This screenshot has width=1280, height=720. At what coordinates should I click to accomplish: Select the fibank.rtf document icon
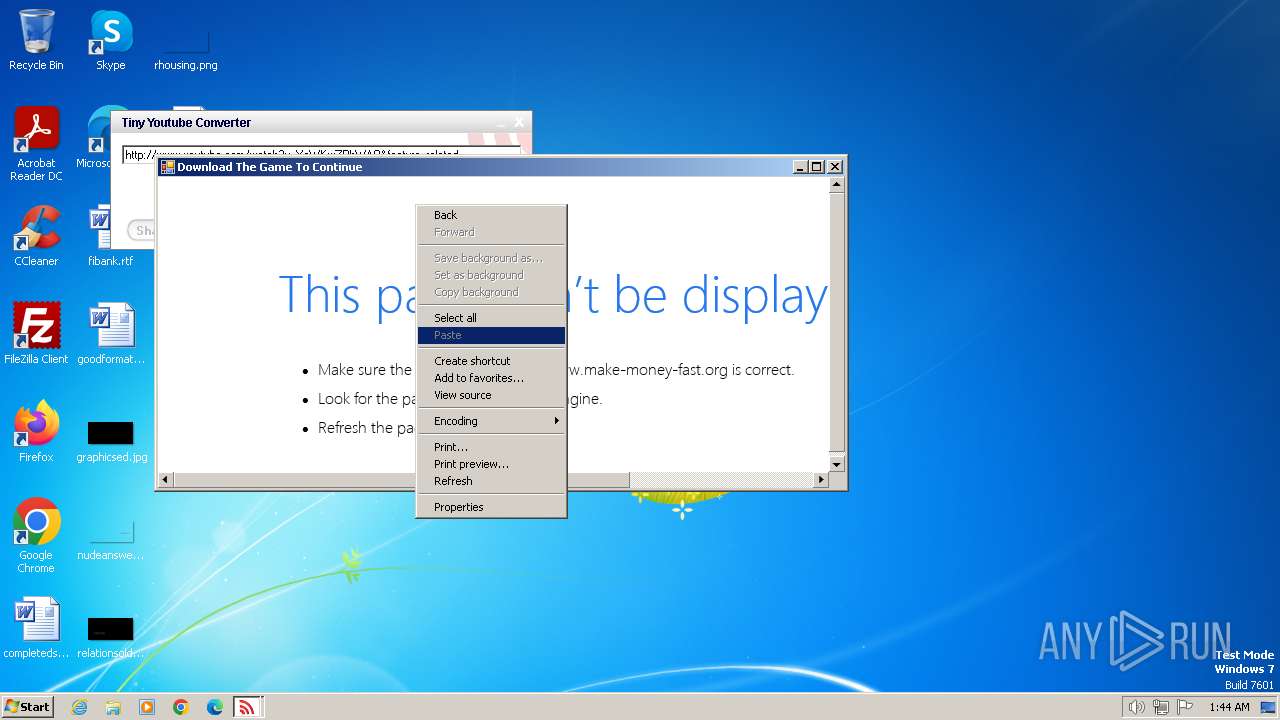[110, 236]
